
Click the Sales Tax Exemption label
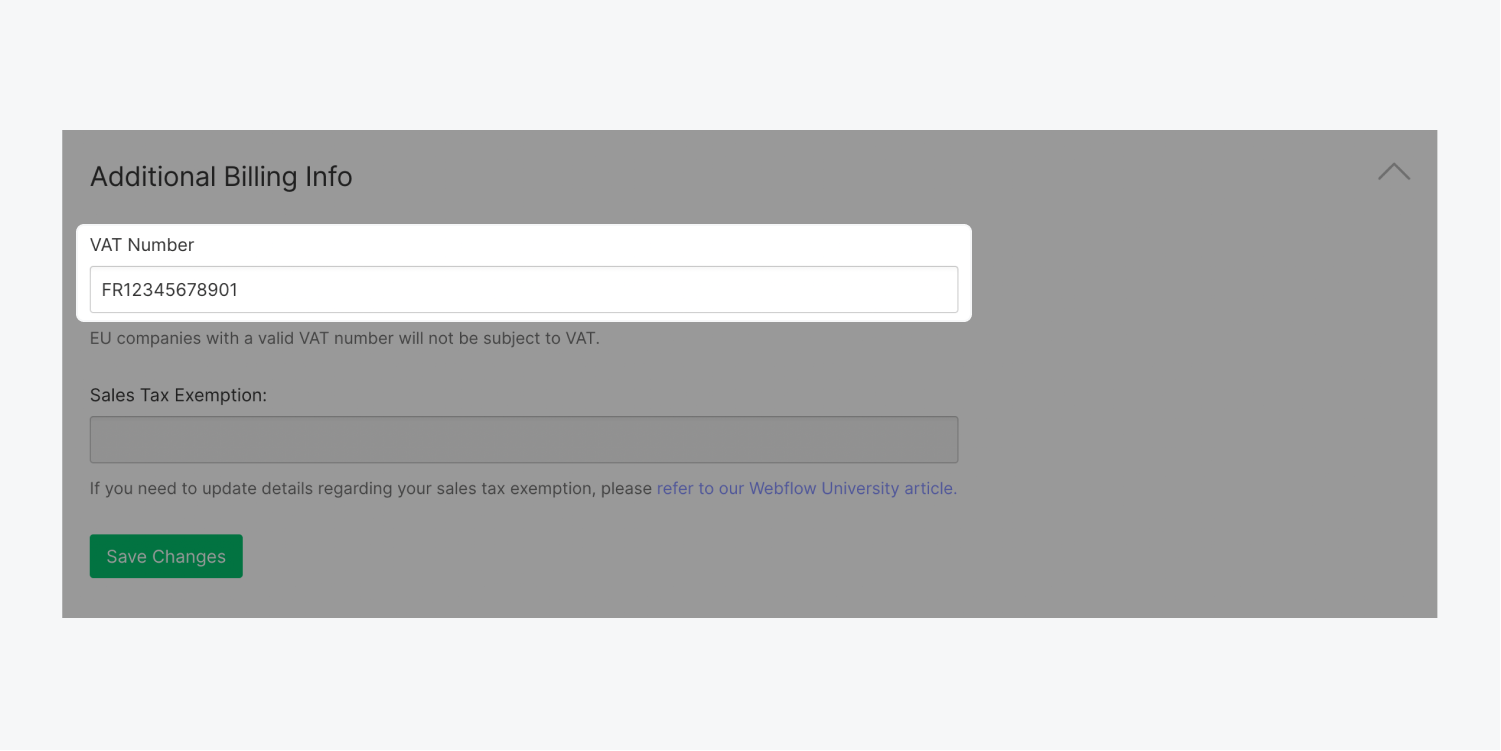[x=179, y=395]
